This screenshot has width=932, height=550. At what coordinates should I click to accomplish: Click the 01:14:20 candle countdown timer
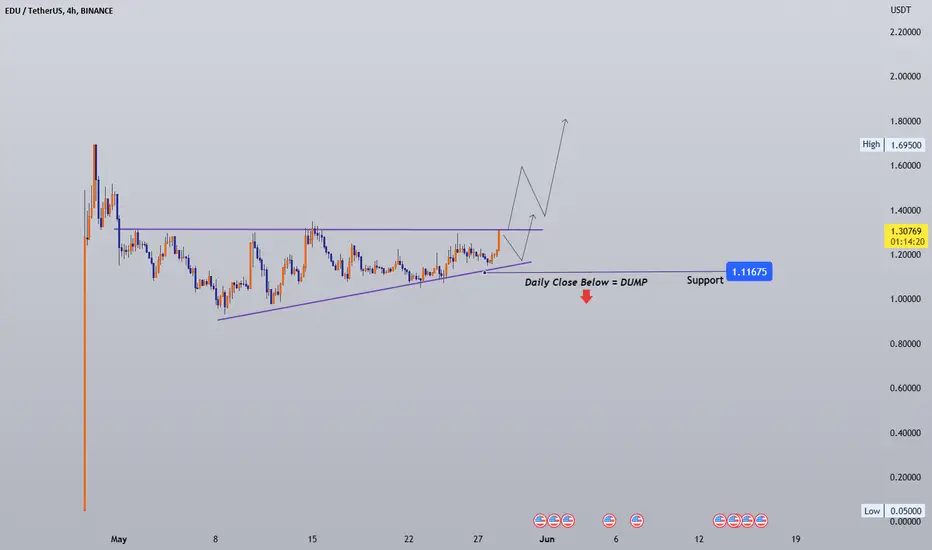click(x=907, y=242)
